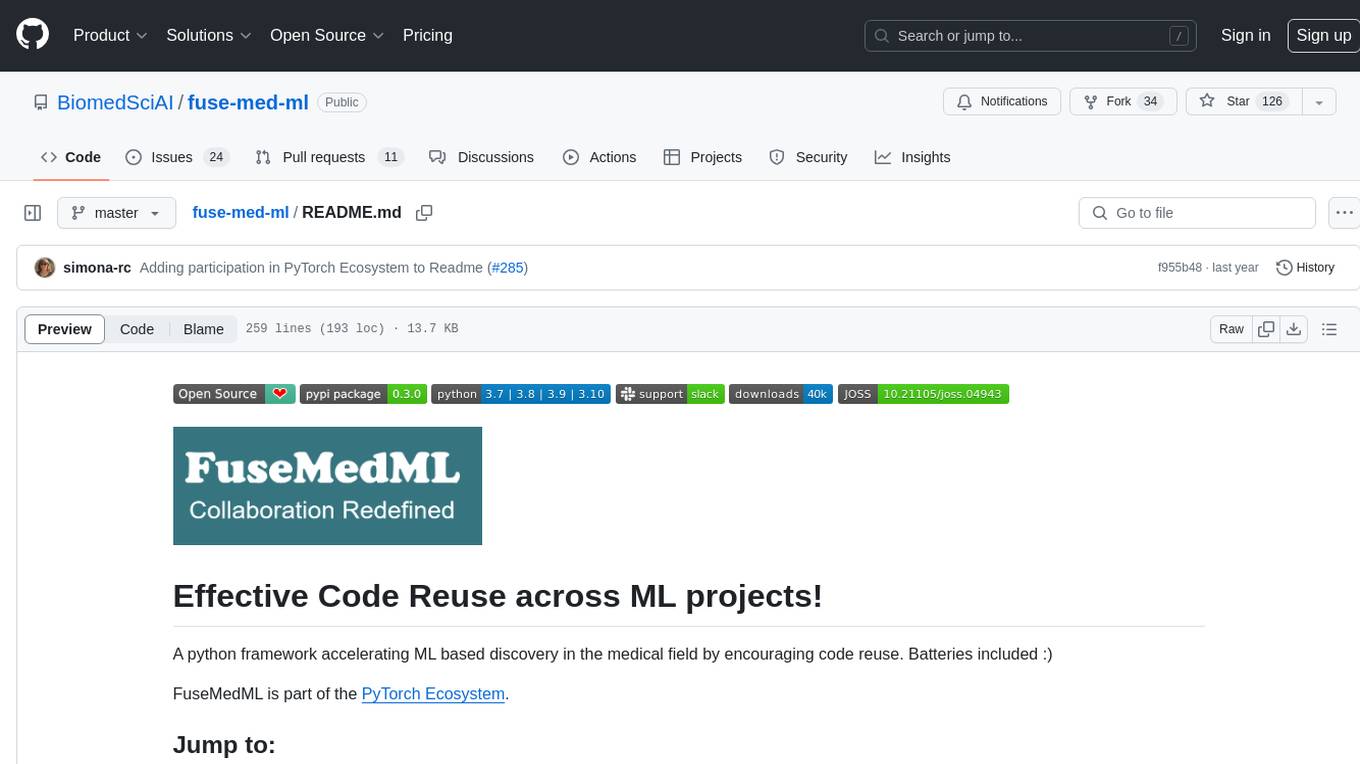Viewport: 1360px width, 764px height.
Task: Expand the Open Source menu
Action: (x=327, y=35)
